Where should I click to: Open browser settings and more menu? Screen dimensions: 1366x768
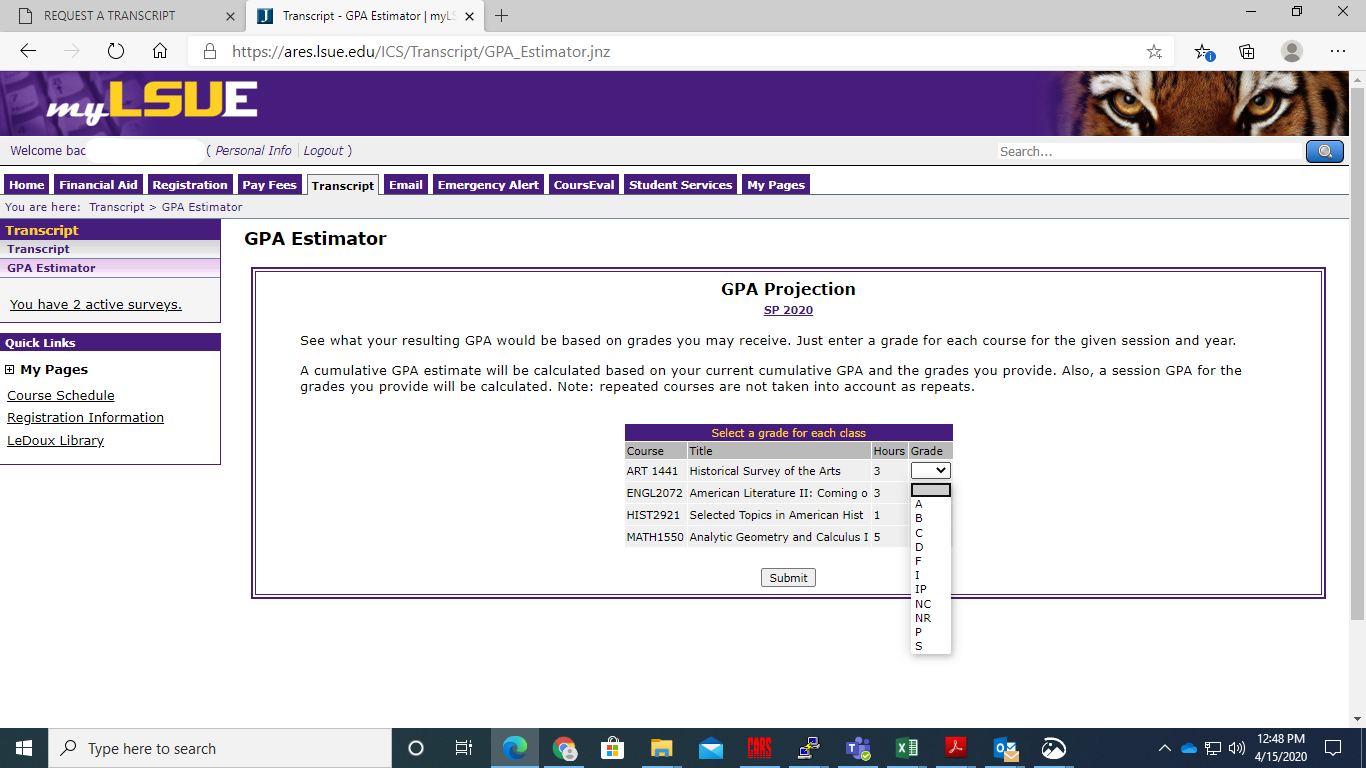[1338, 51]
